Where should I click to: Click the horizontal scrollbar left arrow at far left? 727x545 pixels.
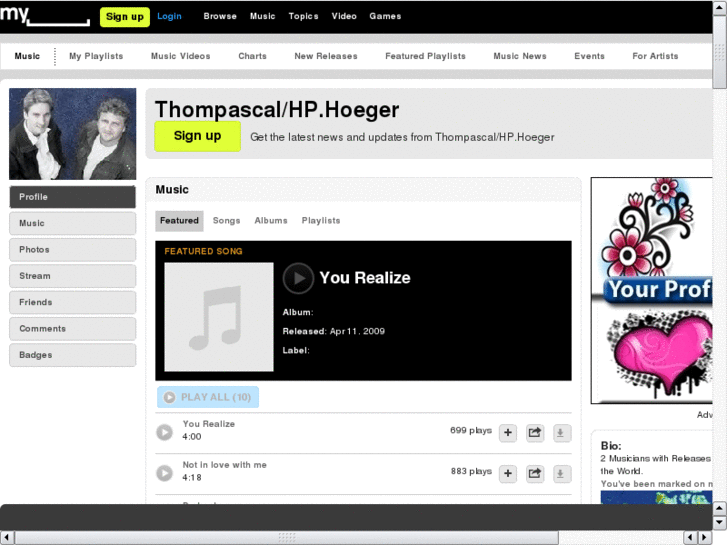click(7, 538)
